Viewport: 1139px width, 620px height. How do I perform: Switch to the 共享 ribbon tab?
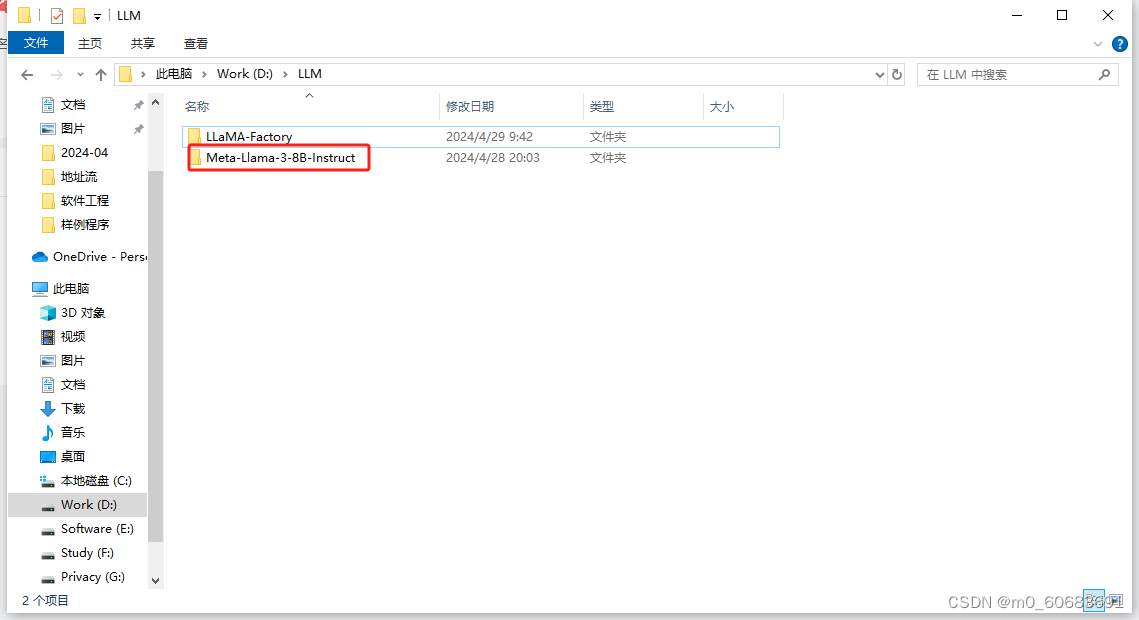tap(143, 44)
